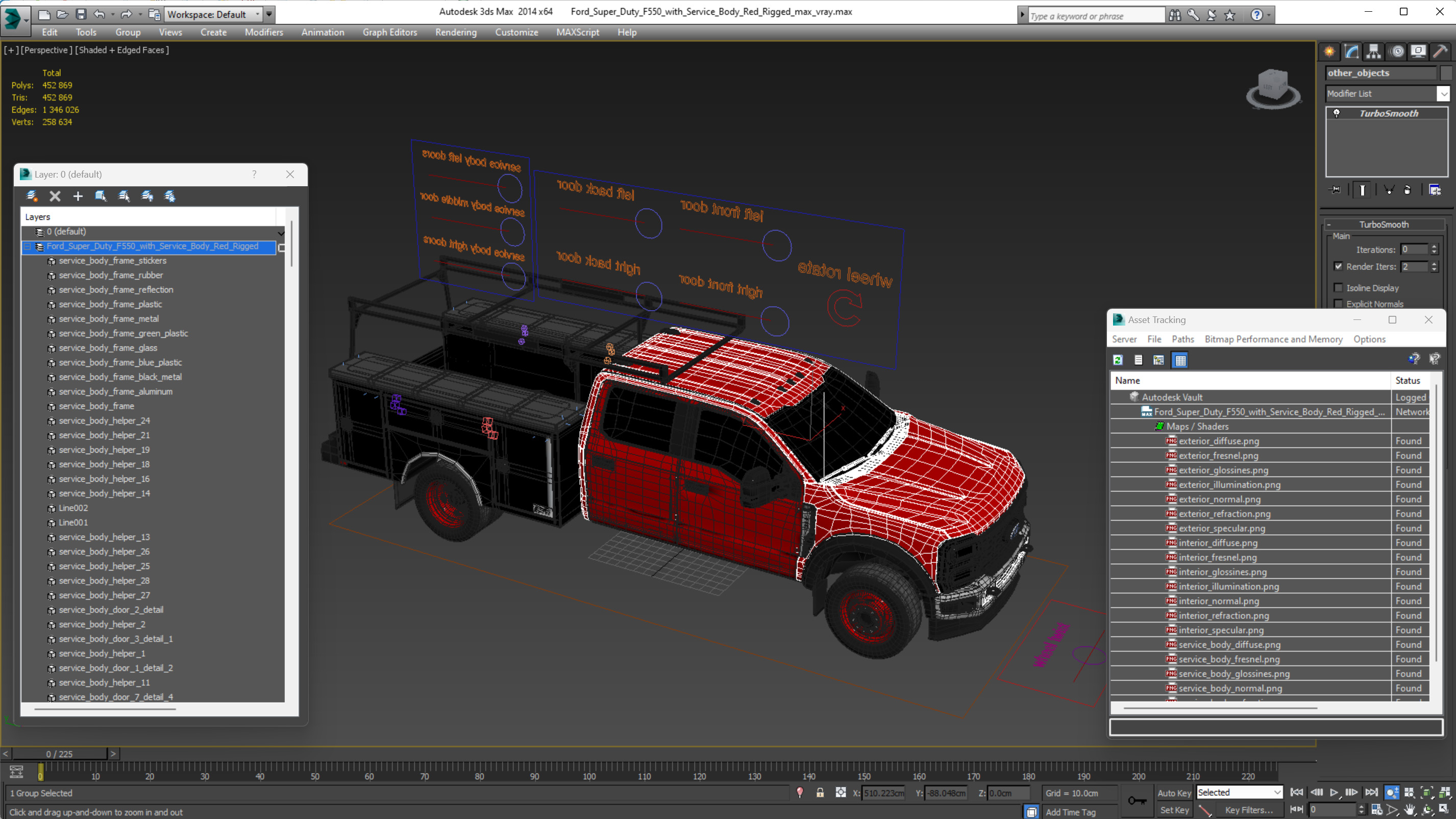This screenshot has height=819, width=1456.
Task: Open the Utilities hammer tab
Action: pyautogui.click(x=1441, y=52)
